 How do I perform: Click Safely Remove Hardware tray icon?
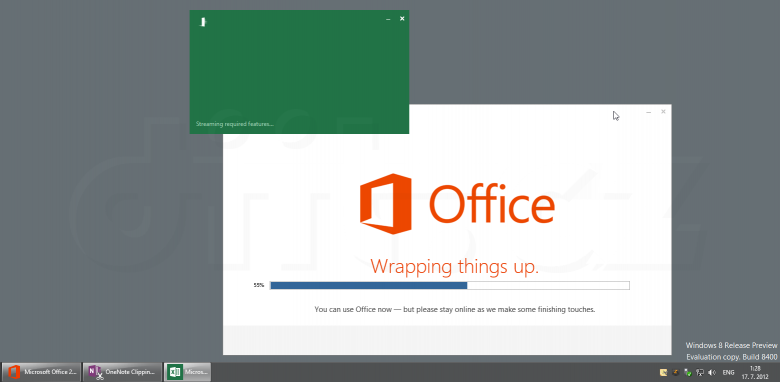[x=687, y=372]
